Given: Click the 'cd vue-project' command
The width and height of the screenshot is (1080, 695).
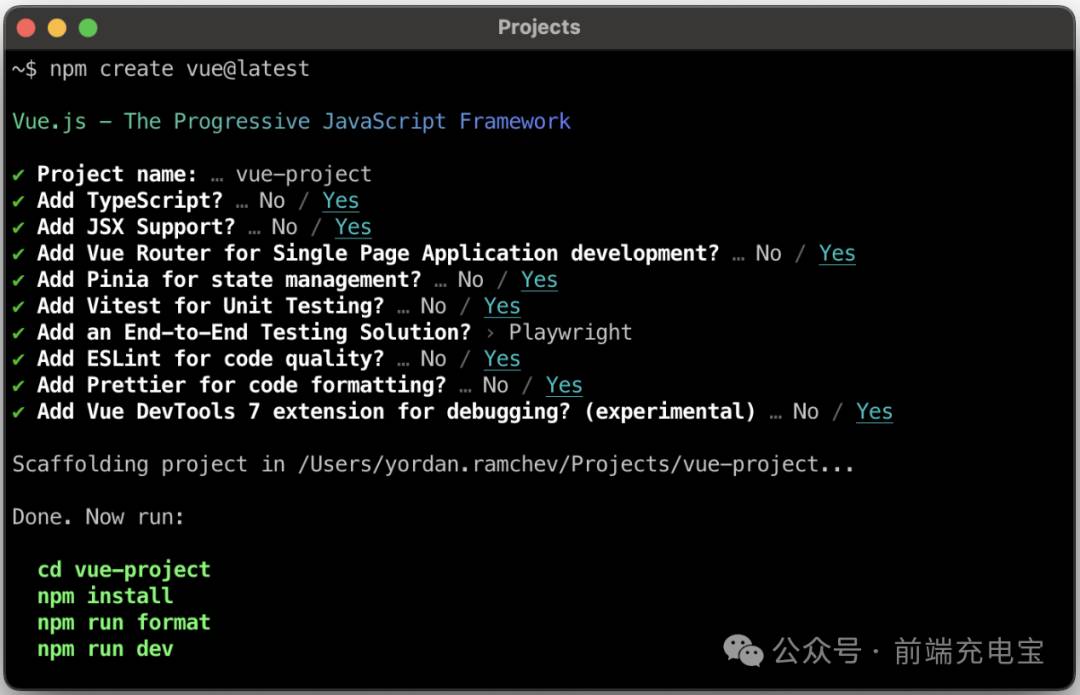Looking at the screenshot, I should [x=124, y=570].
